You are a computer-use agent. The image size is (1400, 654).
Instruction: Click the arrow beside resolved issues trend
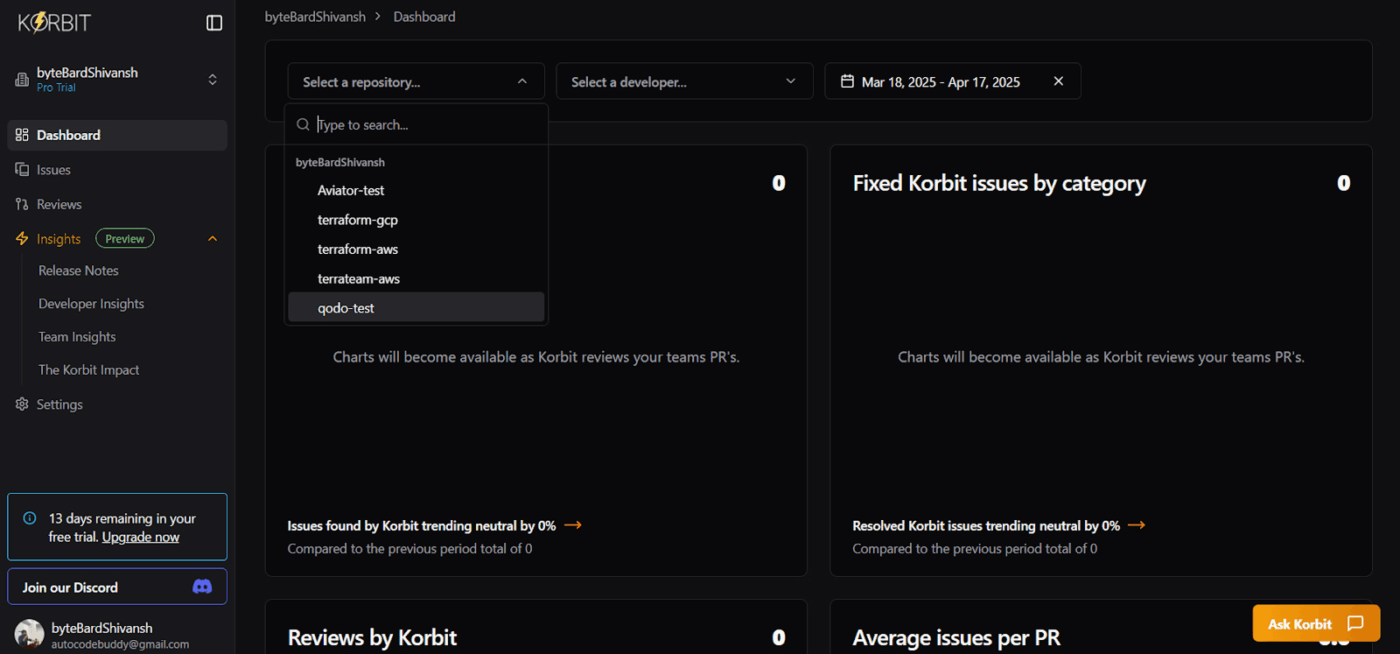(x=1136, y=525)
